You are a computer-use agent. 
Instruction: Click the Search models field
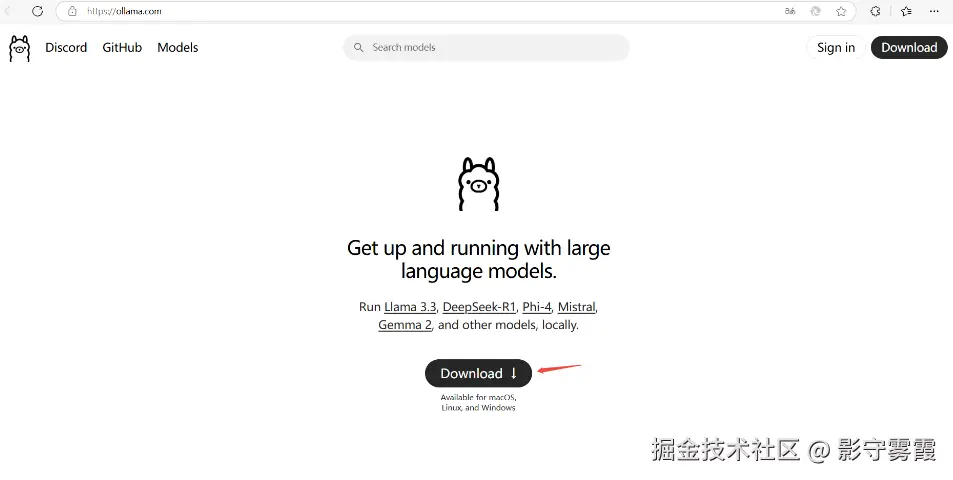[486, 47]
